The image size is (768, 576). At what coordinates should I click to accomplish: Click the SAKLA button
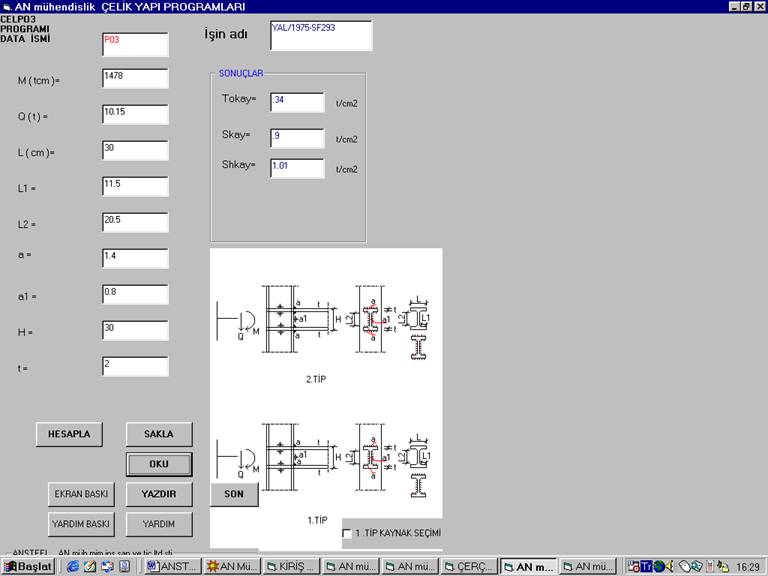159,434
